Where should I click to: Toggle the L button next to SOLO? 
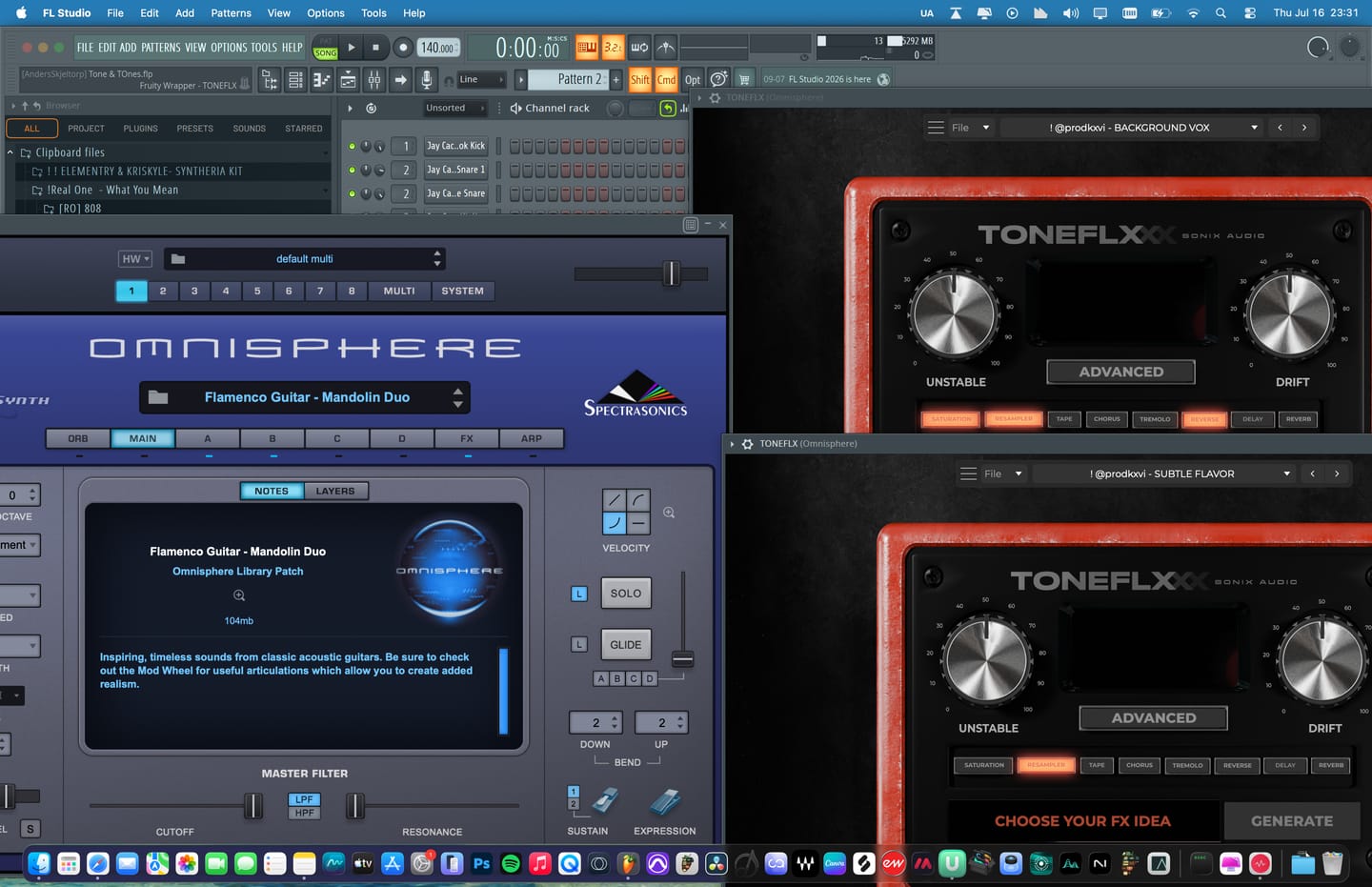point(579,594)
